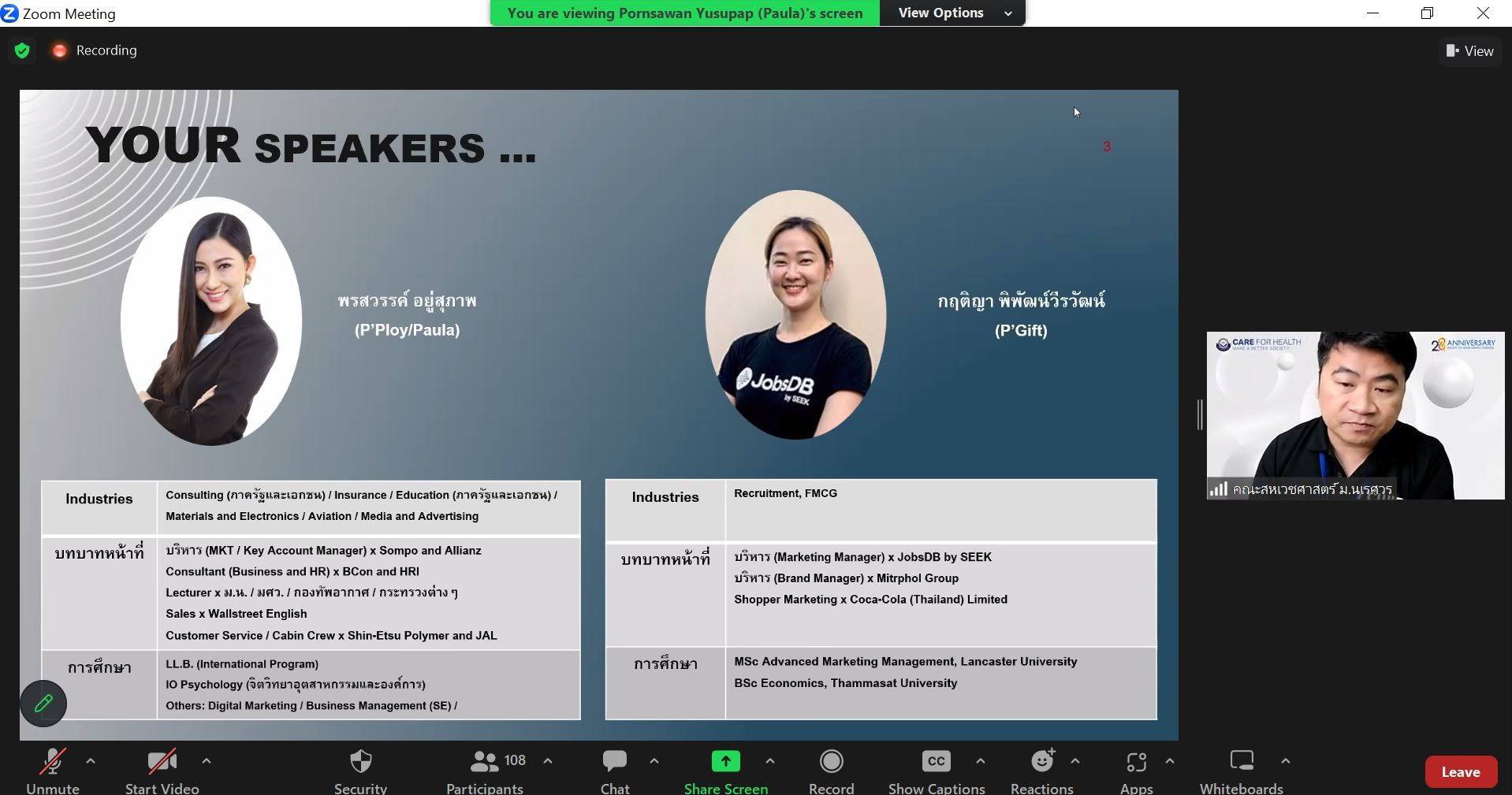Open Participants panel

pos(485,771)
